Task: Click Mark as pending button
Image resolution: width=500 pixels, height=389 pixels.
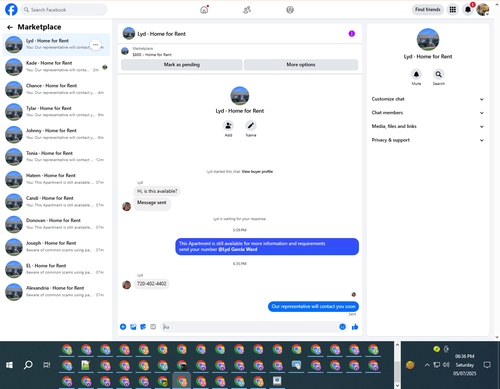Action: pyautogui.click(x=182, y=65)
